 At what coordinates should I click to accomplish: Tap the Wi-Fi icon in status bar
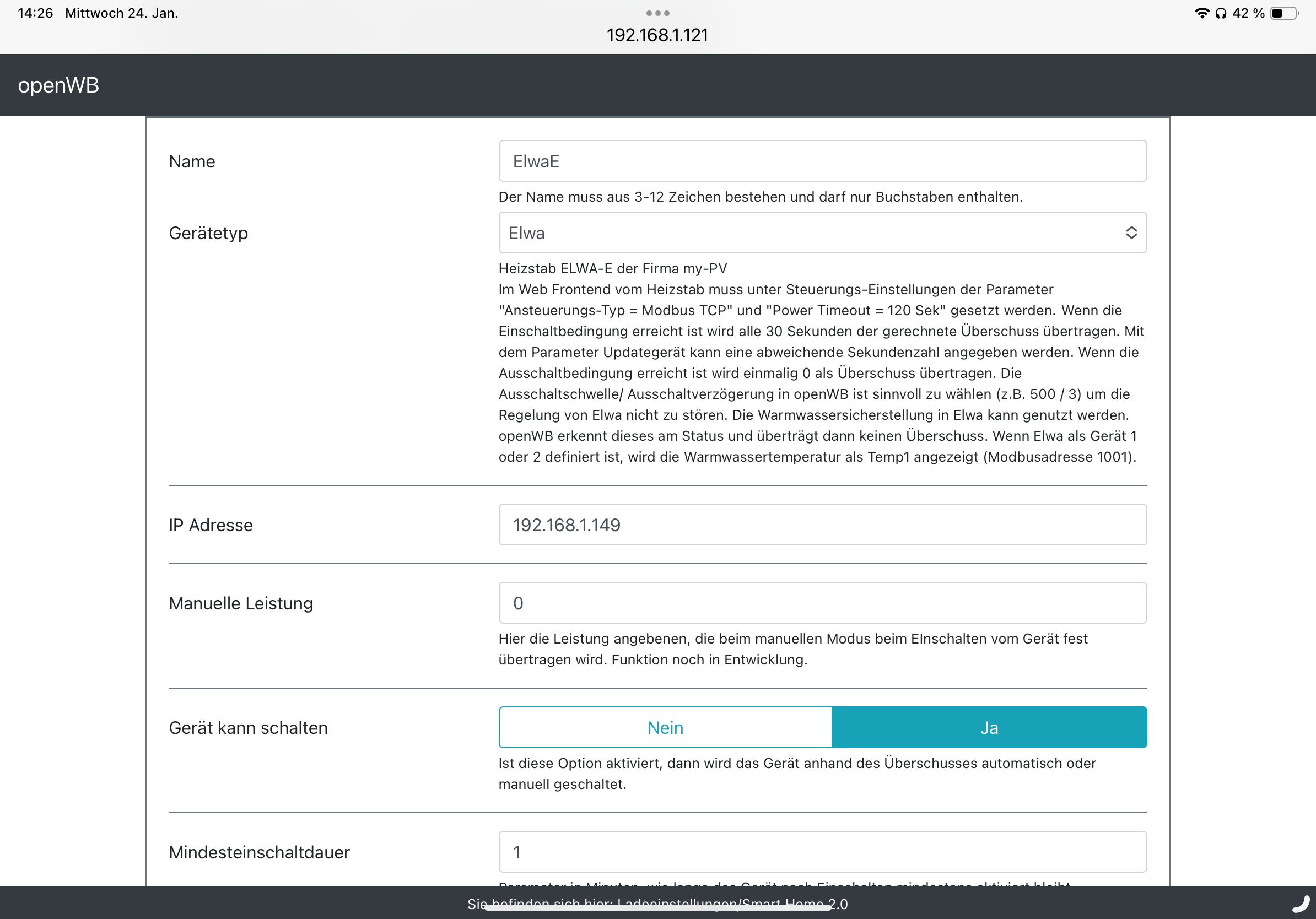pos(1201,13)
